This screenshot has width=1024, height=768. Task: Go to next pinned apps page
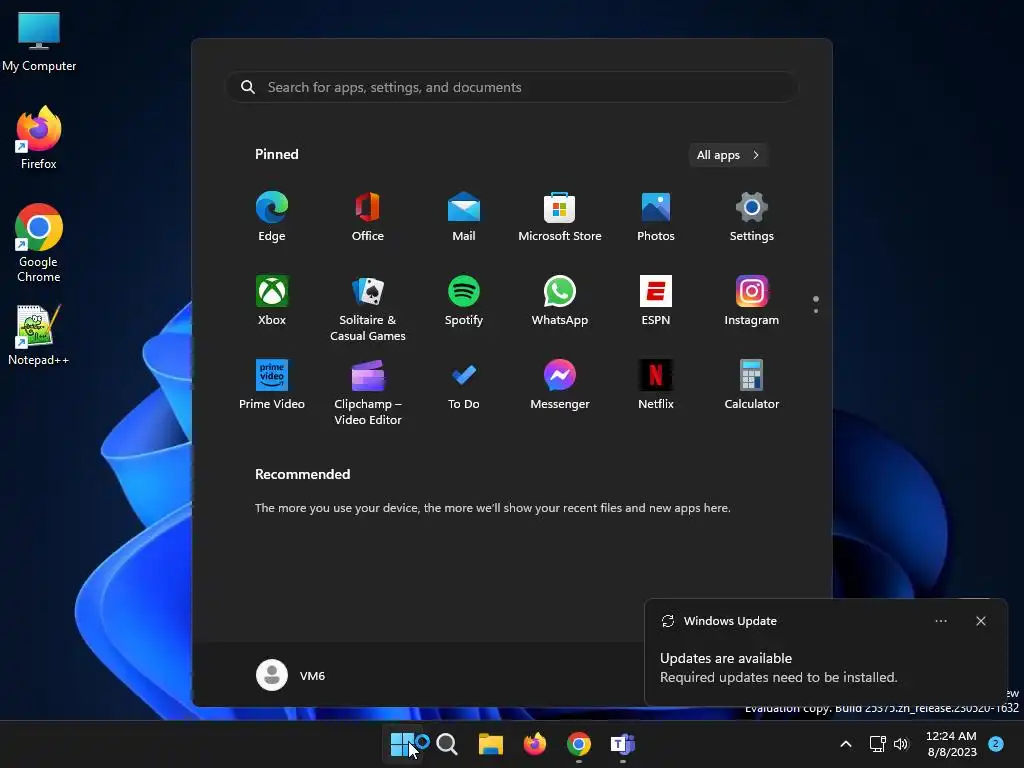[816, 311]
